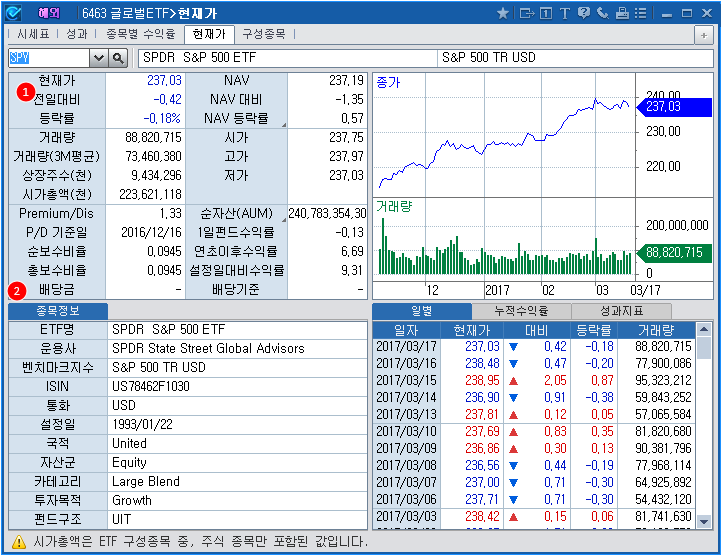Click the 거래량 column header in daily table
Screen dimensions: 722x556
click(656, 330)
